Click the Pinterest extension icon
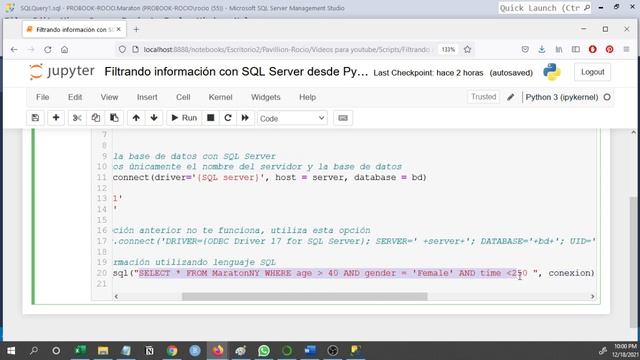 (x=609, y=49)
